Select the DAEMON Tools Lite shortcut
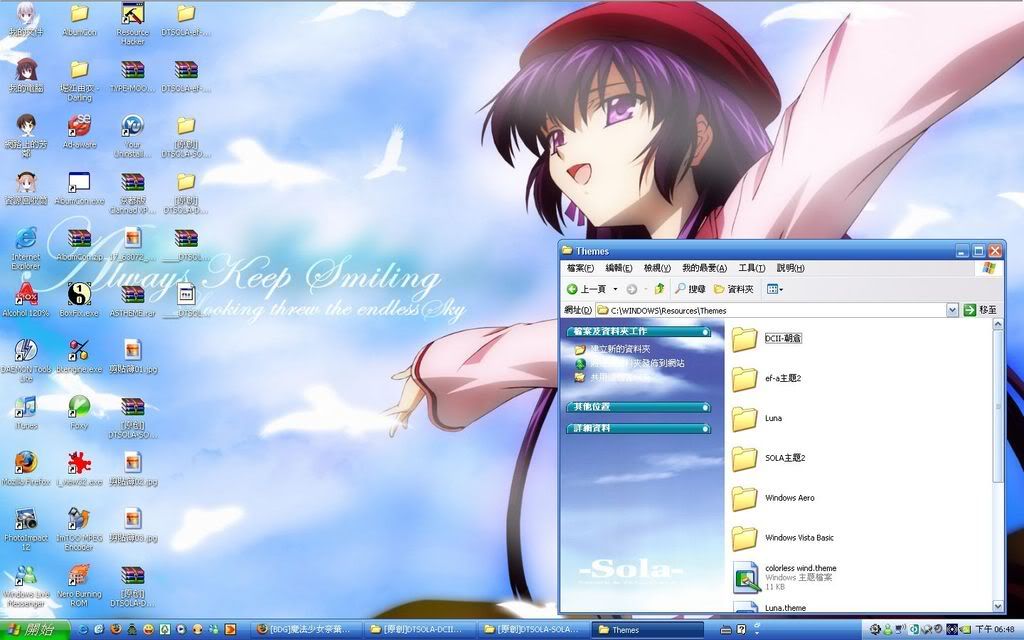Image resolution: width=1024 pixels, height=640 pixels. coord(25,360)
